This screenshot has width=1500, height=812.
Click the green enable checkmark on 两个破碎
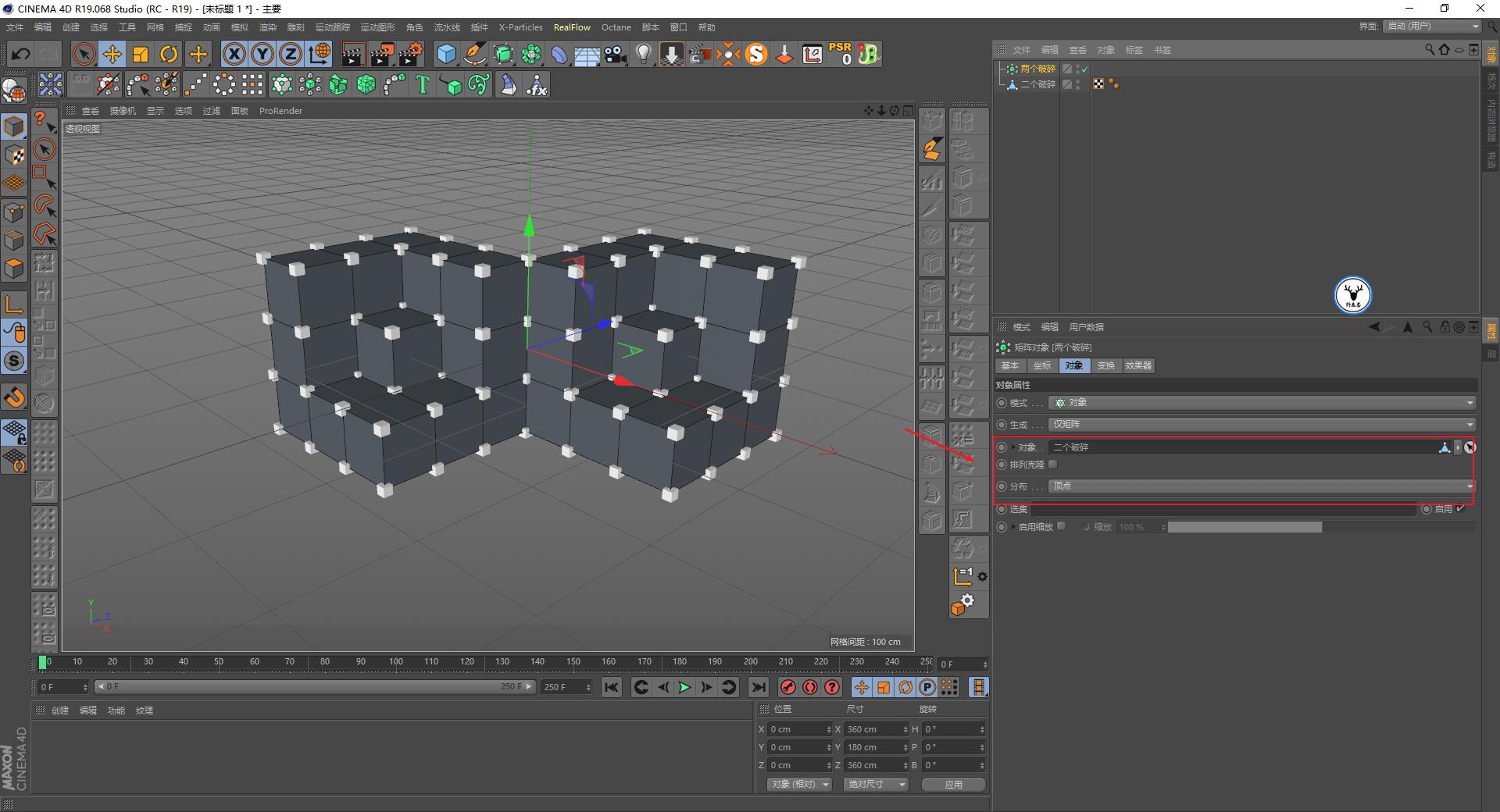click(x=1084, y=69)
